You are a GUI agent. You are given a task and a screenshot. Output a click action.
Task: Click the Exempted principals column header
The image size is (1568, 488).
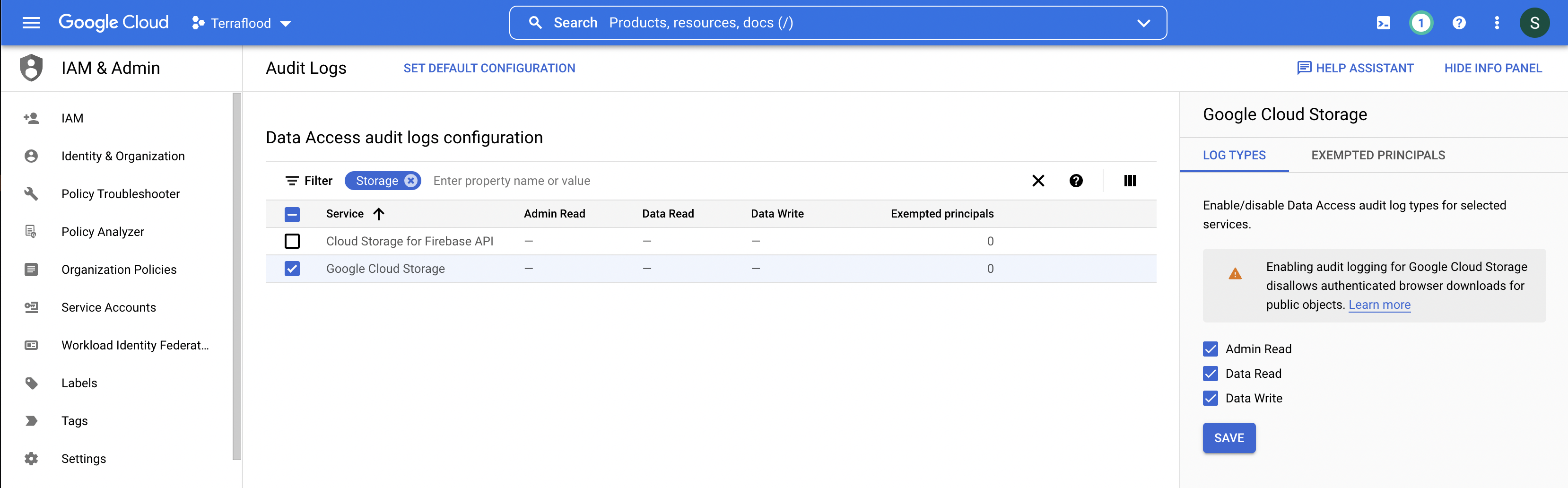[941, 214]
